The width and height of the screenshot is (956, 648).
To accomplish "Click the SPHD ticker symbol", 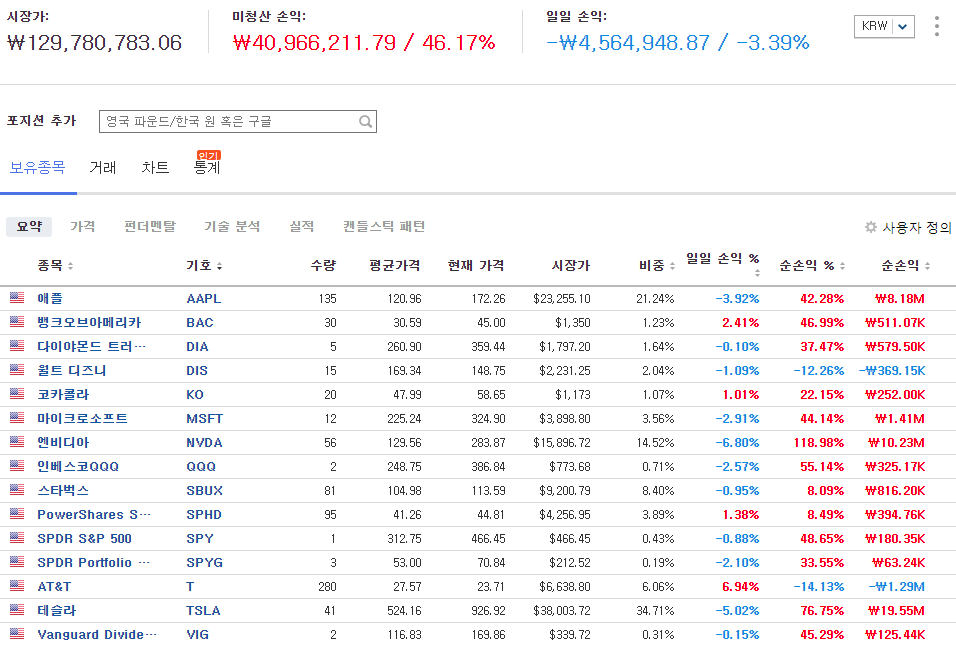I will 204,514.
